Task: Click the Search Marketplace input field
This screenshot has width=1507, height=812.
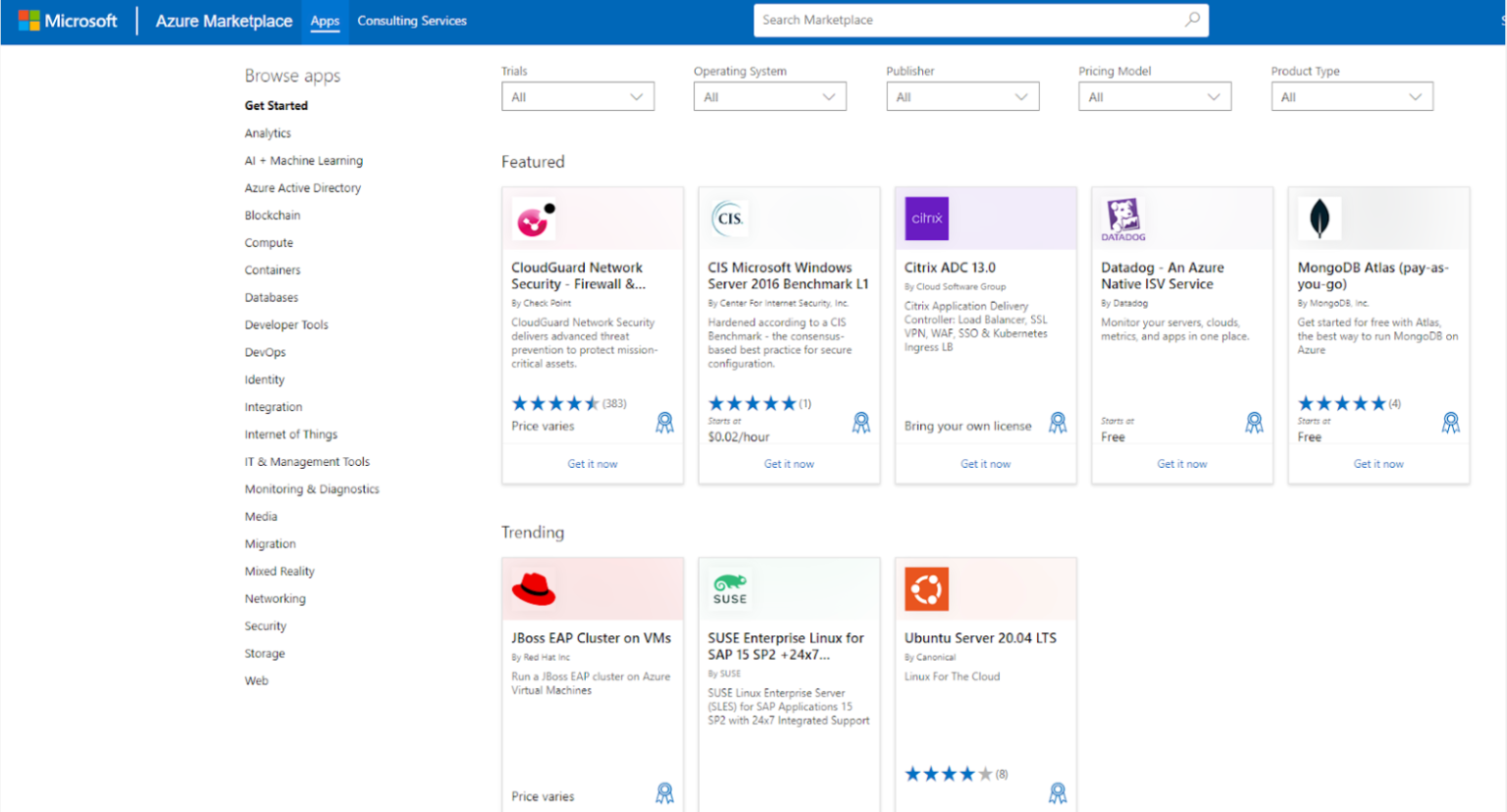Action: pos(981,20)
